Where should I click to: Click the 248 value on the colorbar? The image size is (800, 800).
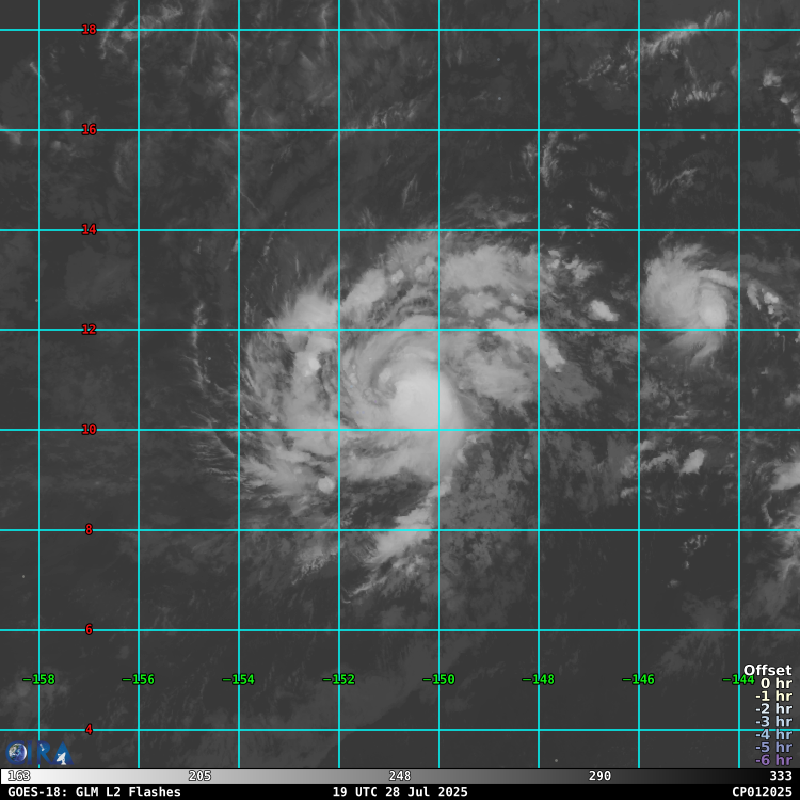tap(400, 776)
